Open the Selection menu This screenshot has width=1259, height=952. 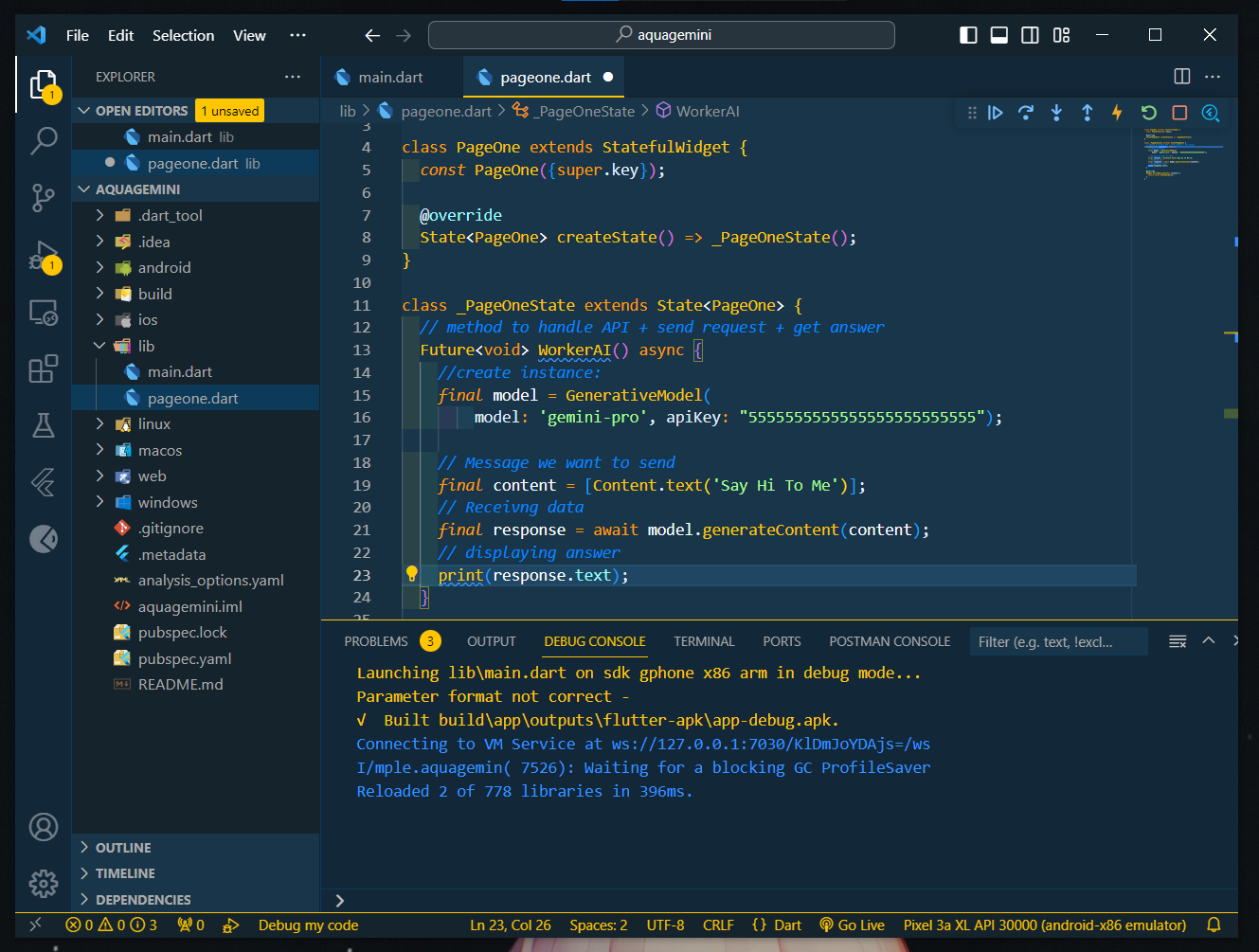pyautogui.click(x=183, y=35)
